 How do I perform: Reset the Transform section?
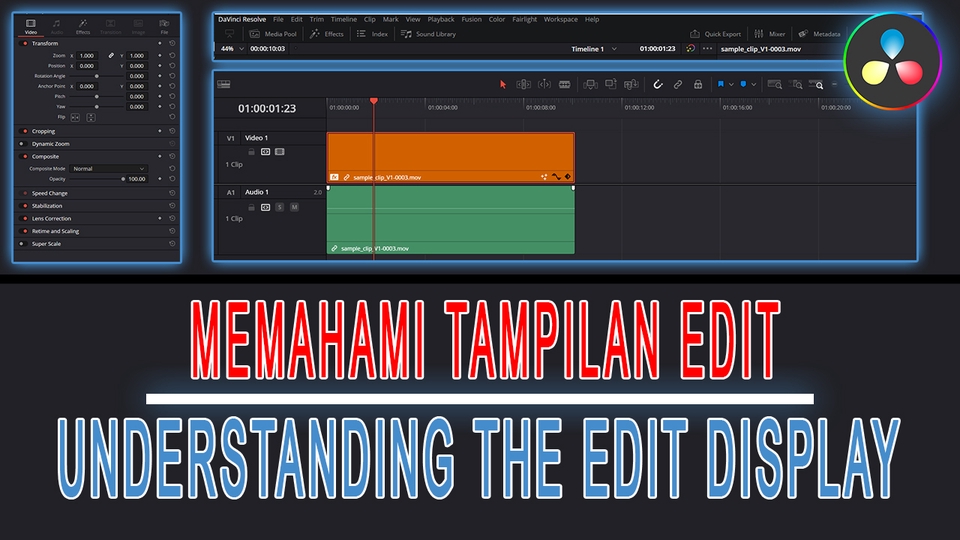click(172, 43)
